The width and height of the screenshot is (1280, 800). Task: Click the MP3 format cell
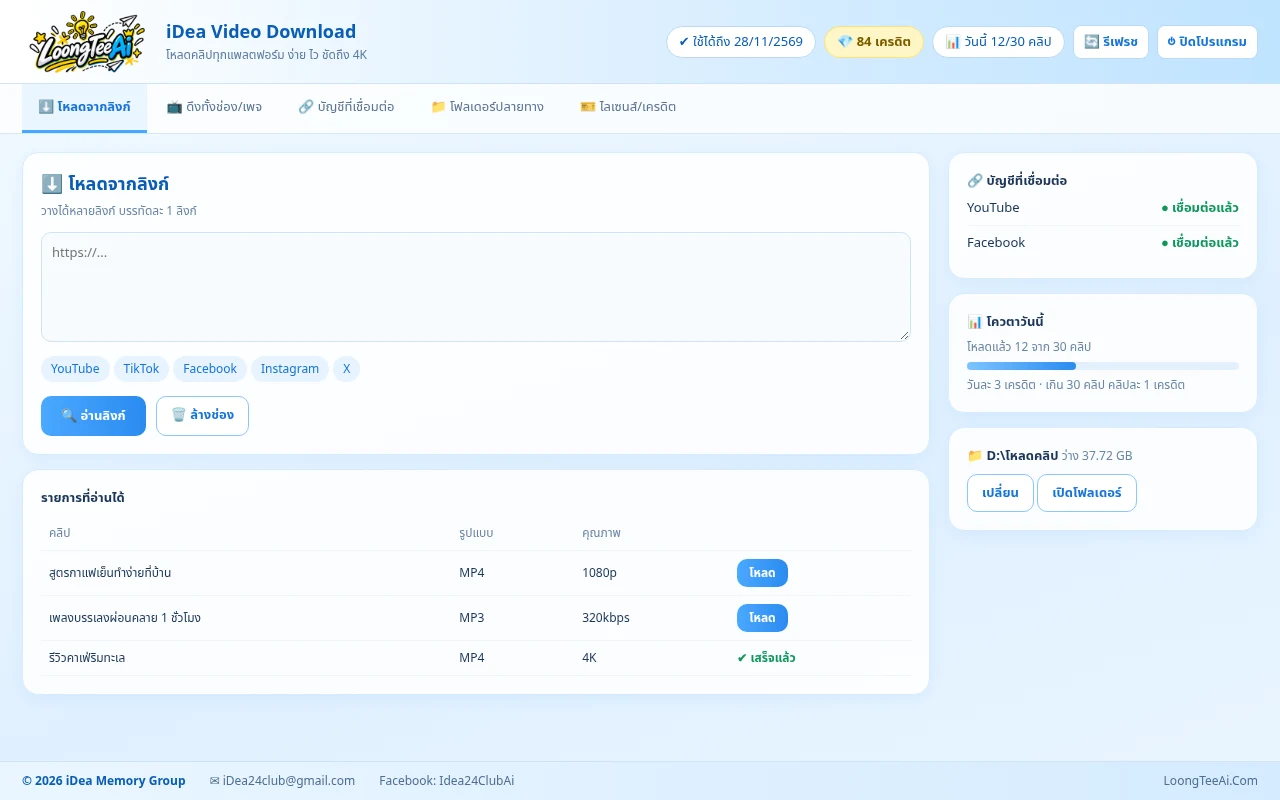[472, 618]
